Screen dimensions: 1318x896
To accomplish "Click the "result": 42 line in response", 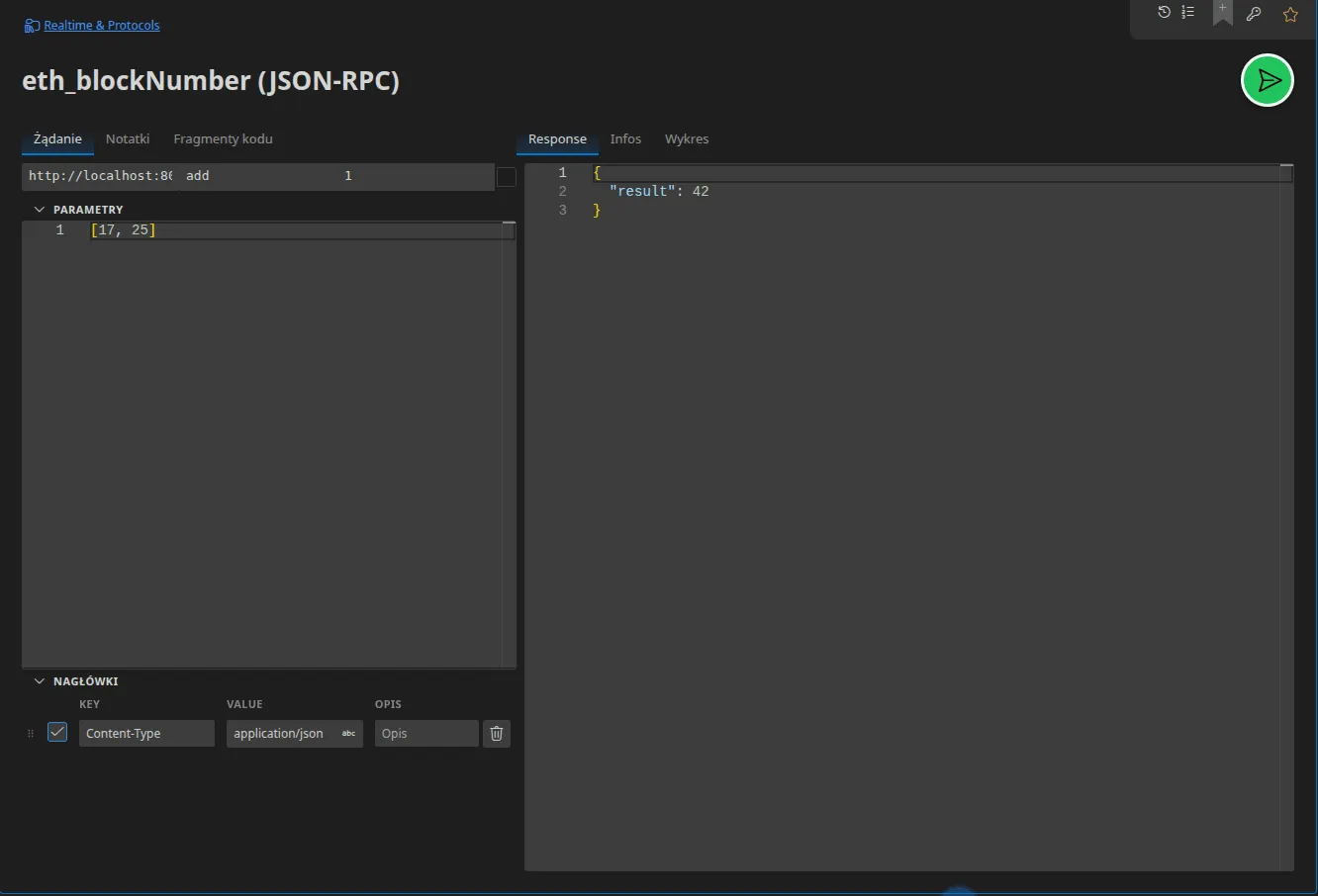I will 659,192.
